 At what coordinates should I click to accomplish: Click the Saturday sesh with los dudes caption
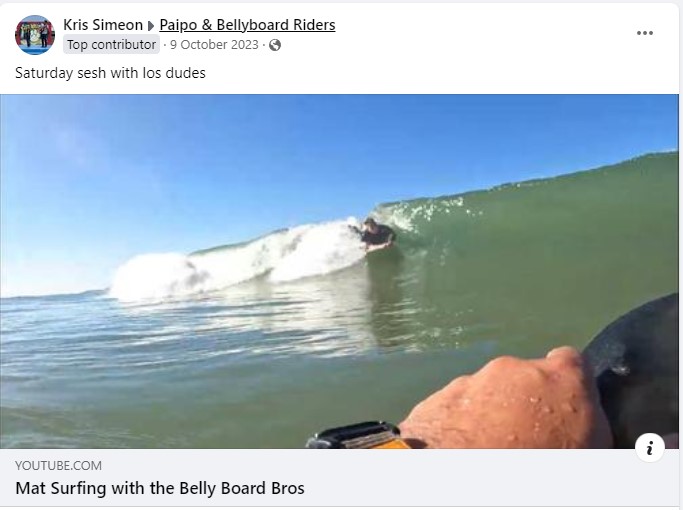(x=110, y=73)
